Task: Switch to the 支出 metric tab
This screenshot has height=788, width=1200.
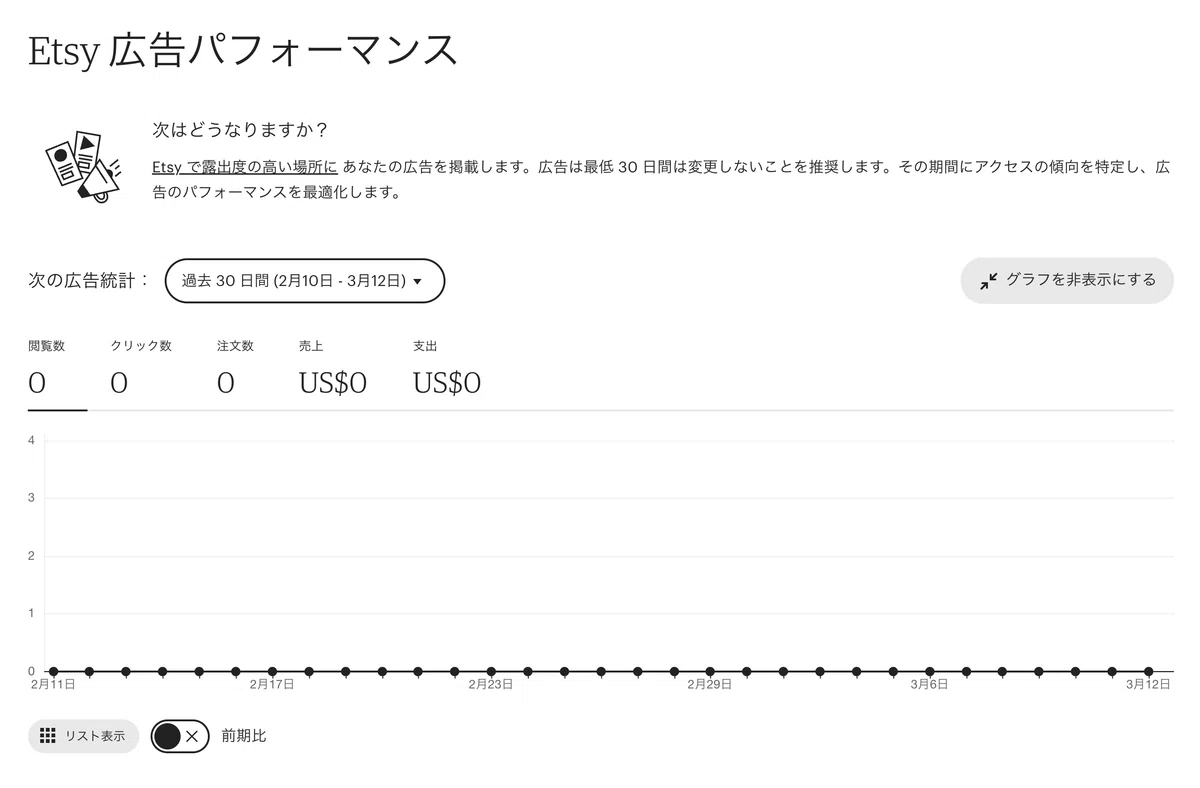Action: [447, 368]
